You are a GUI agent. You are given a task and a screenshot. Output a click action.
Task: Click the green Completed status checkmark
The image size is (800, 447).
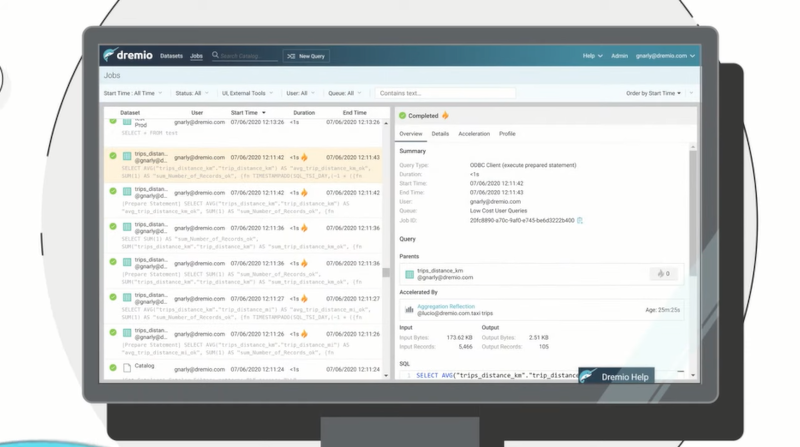[403, 116]
